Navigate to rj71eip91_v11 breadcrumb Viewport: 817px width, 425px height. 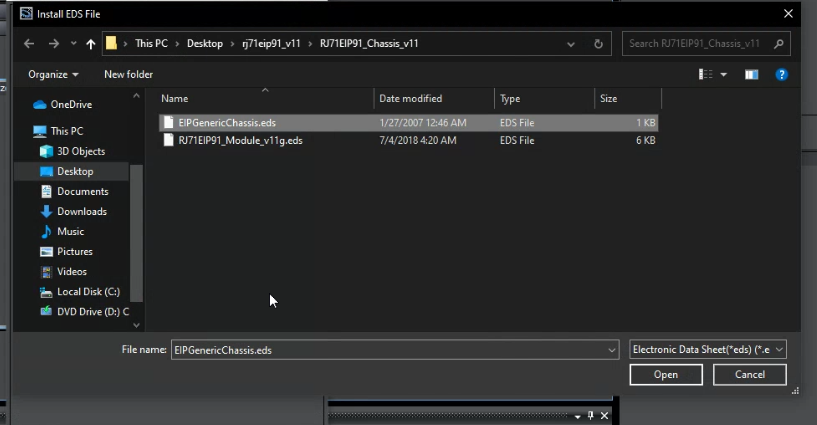click(x=271, y=43)
